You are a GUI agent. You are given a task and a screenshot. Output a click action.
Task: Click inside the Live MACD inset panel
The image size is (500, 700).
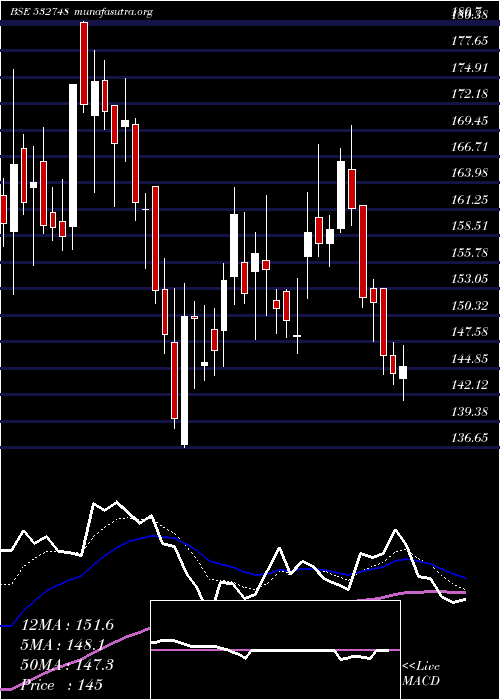pos(275,650)
